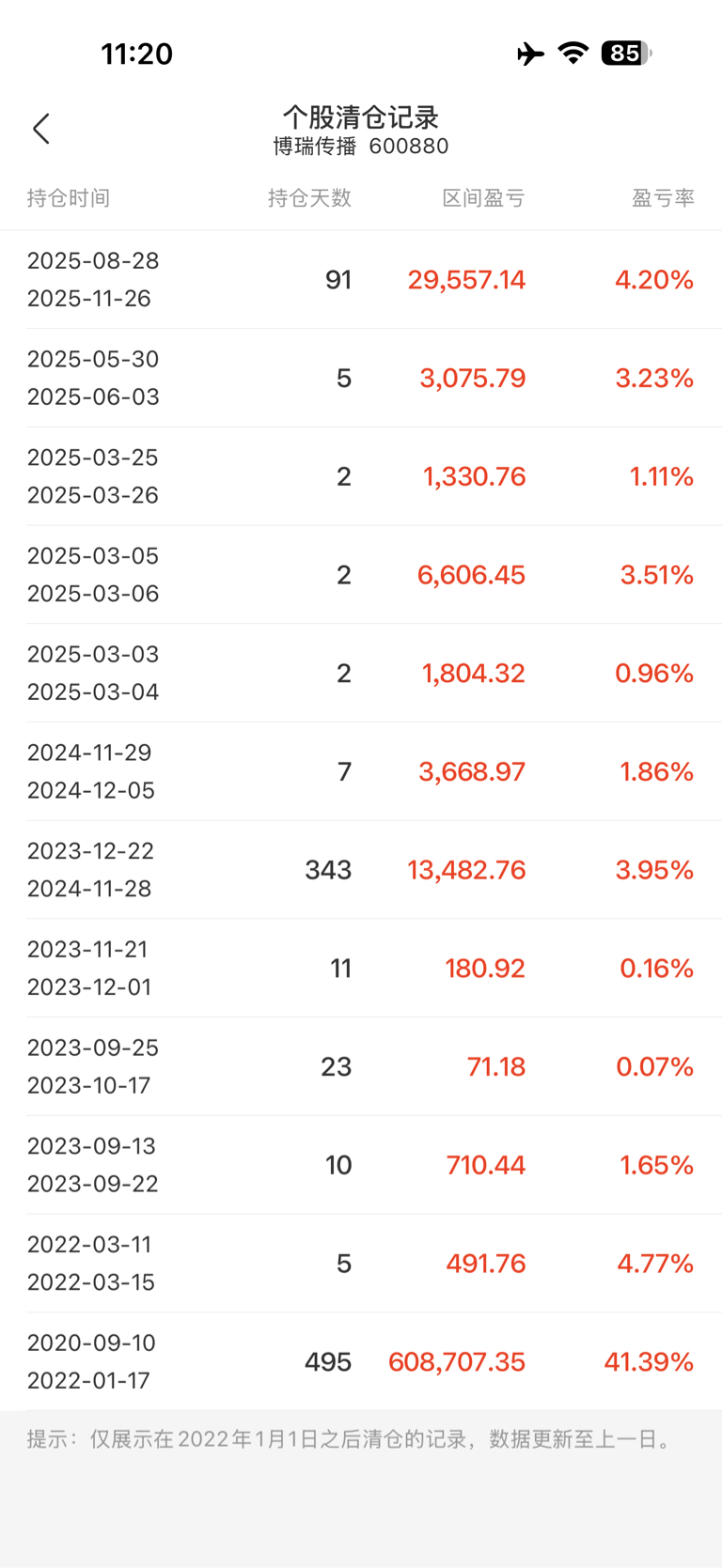722x1568 pixels.
Task: Open the 2024-11-29 to 2024-12-05 record
Action: click(x=361, y=771)
